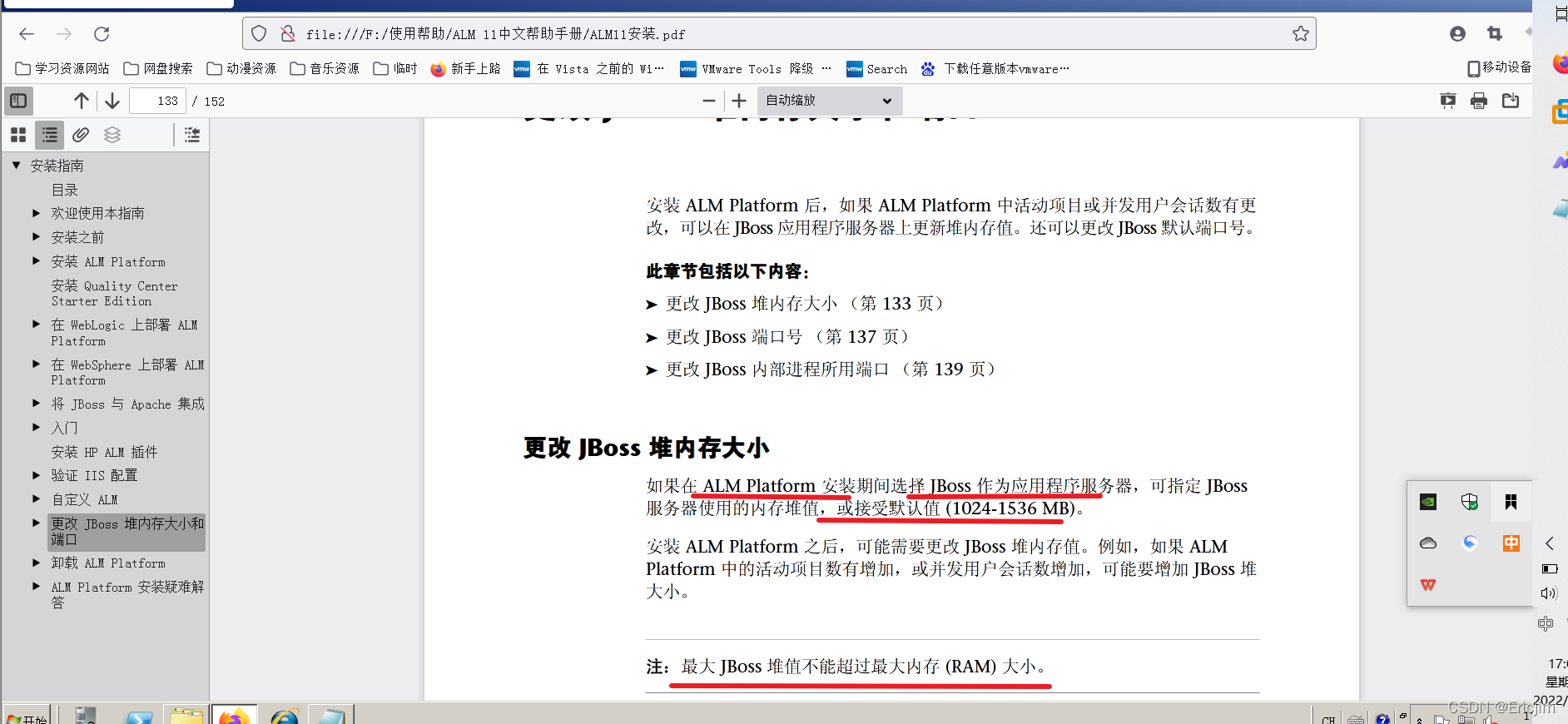Open 下载任意版本vmware bookmark

click(x=995, y=68)
